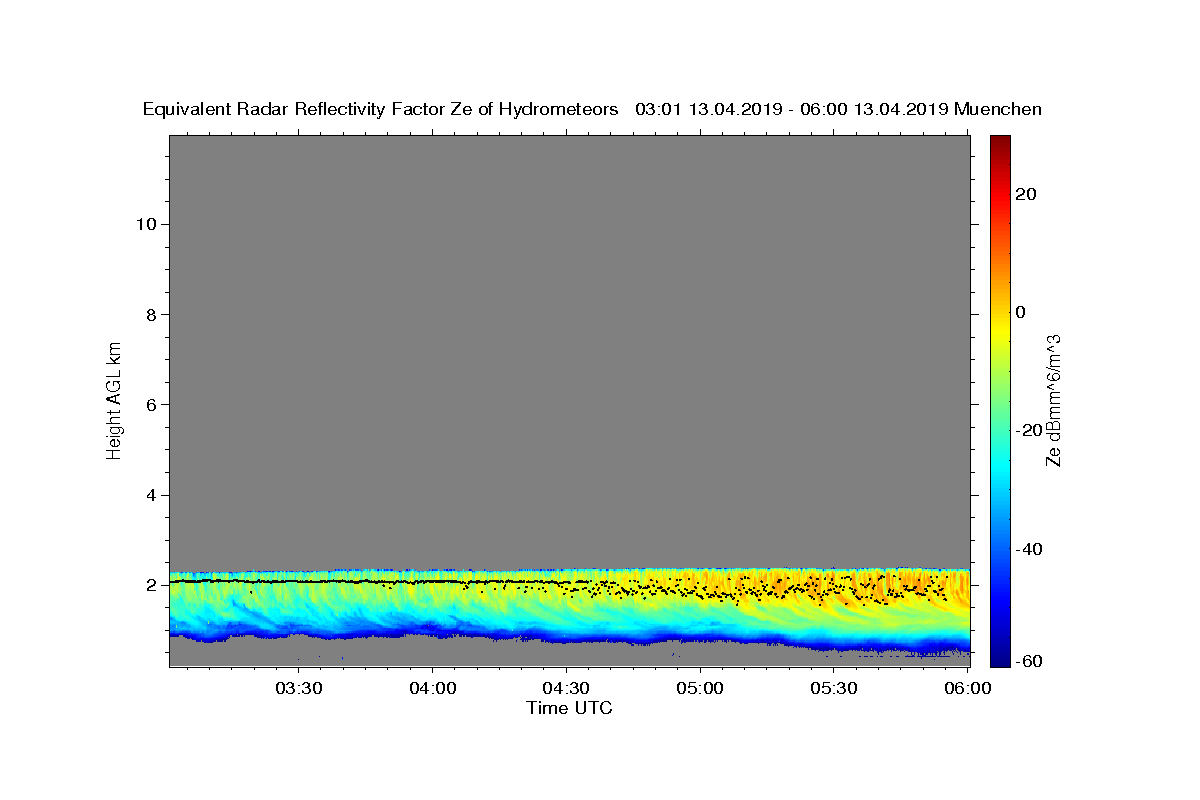Click the plot title text
The width and height of the screenshot is (1200, 800).
592,109
